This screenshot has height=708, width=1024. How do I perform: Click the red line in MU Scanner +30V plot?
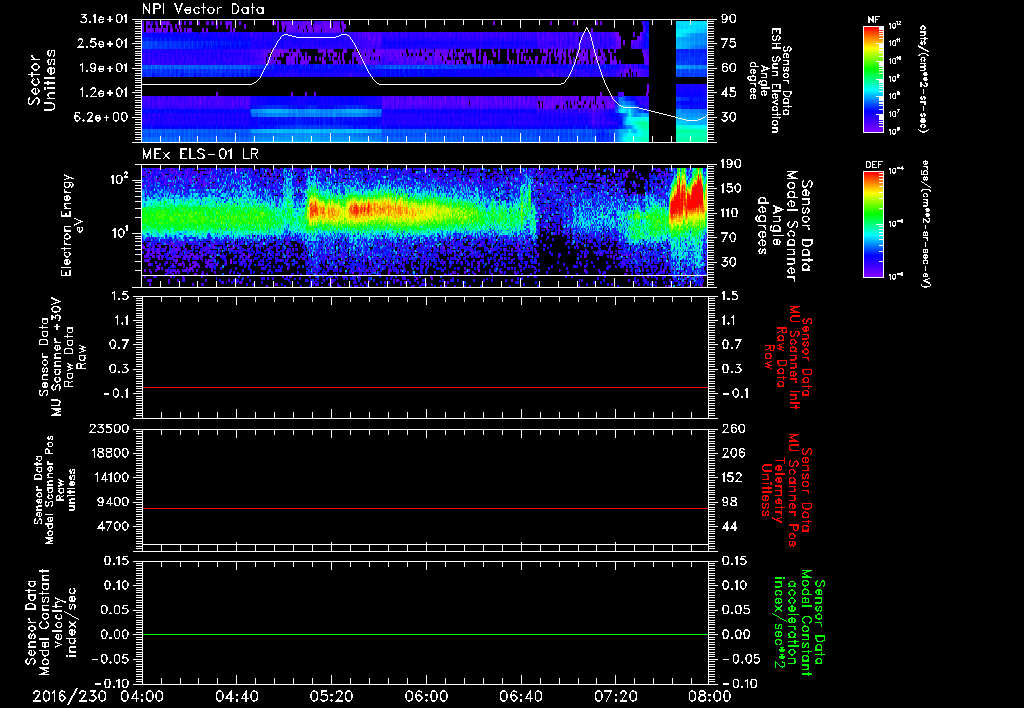click(x=424, y=387)
